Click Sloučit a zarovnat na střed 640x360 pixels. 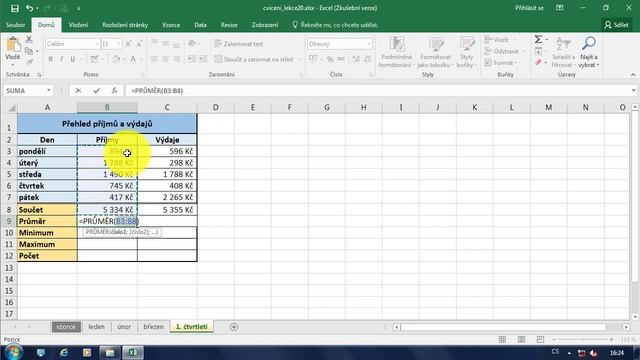click(x=254, y=59)
